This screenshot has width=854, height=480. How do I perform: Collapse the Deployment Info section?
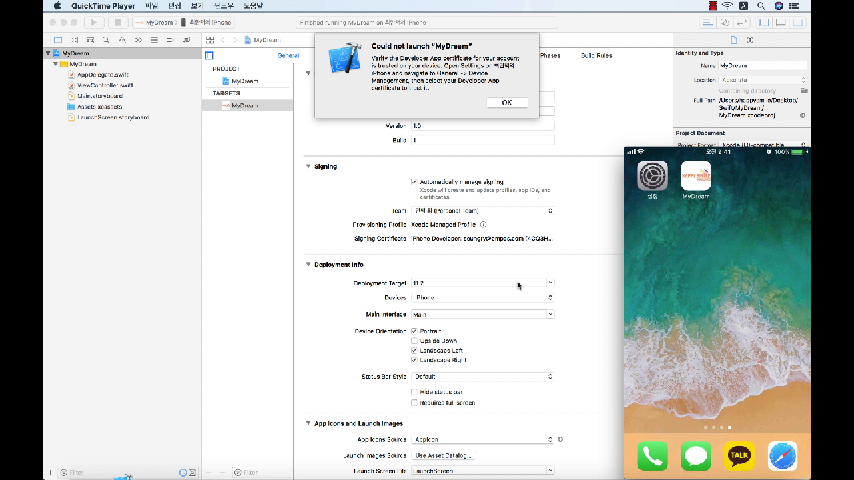(x=308, y=264)
